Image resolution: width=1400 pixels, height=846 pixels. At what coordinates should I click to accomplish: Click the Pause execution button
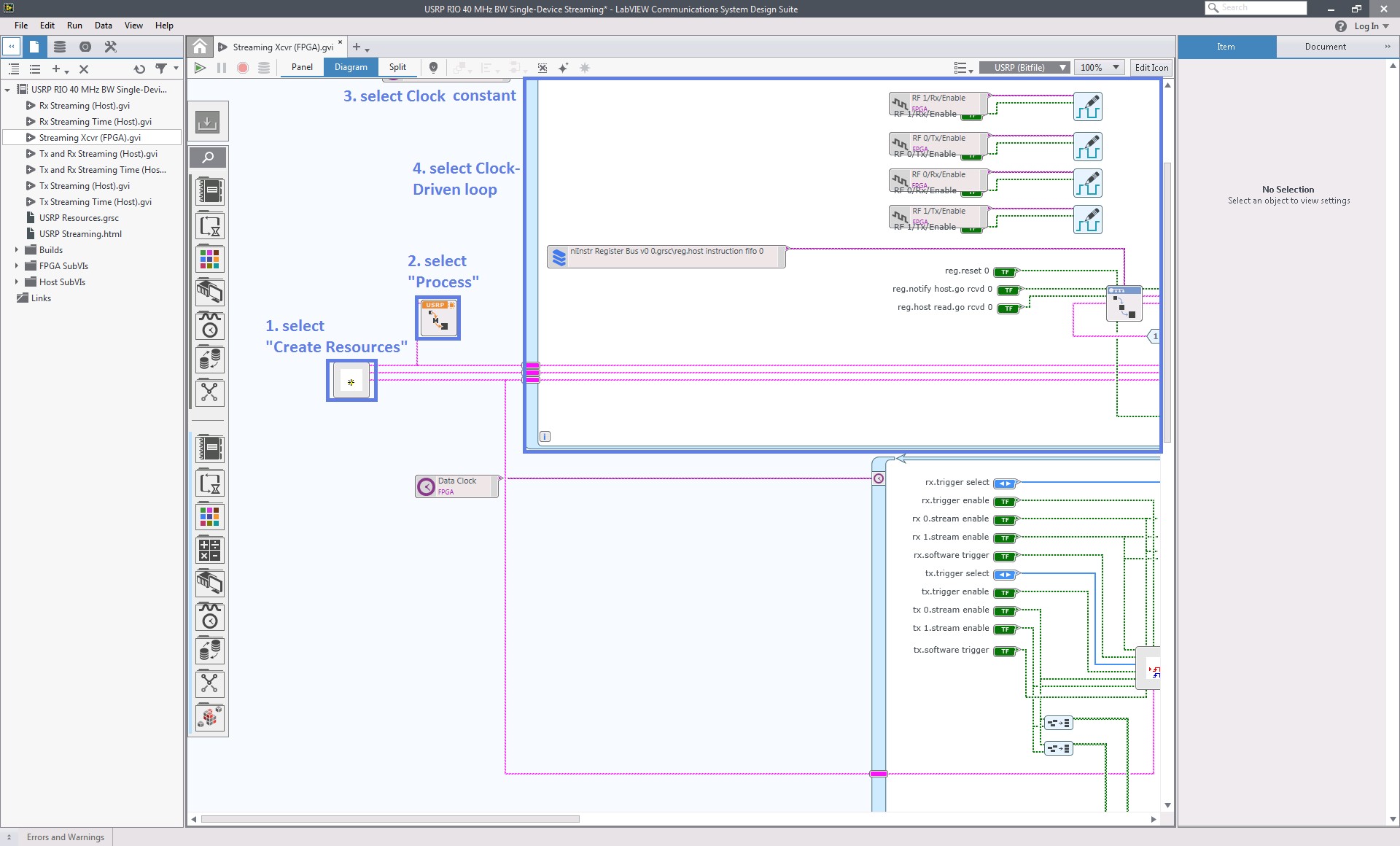[222, 68]
